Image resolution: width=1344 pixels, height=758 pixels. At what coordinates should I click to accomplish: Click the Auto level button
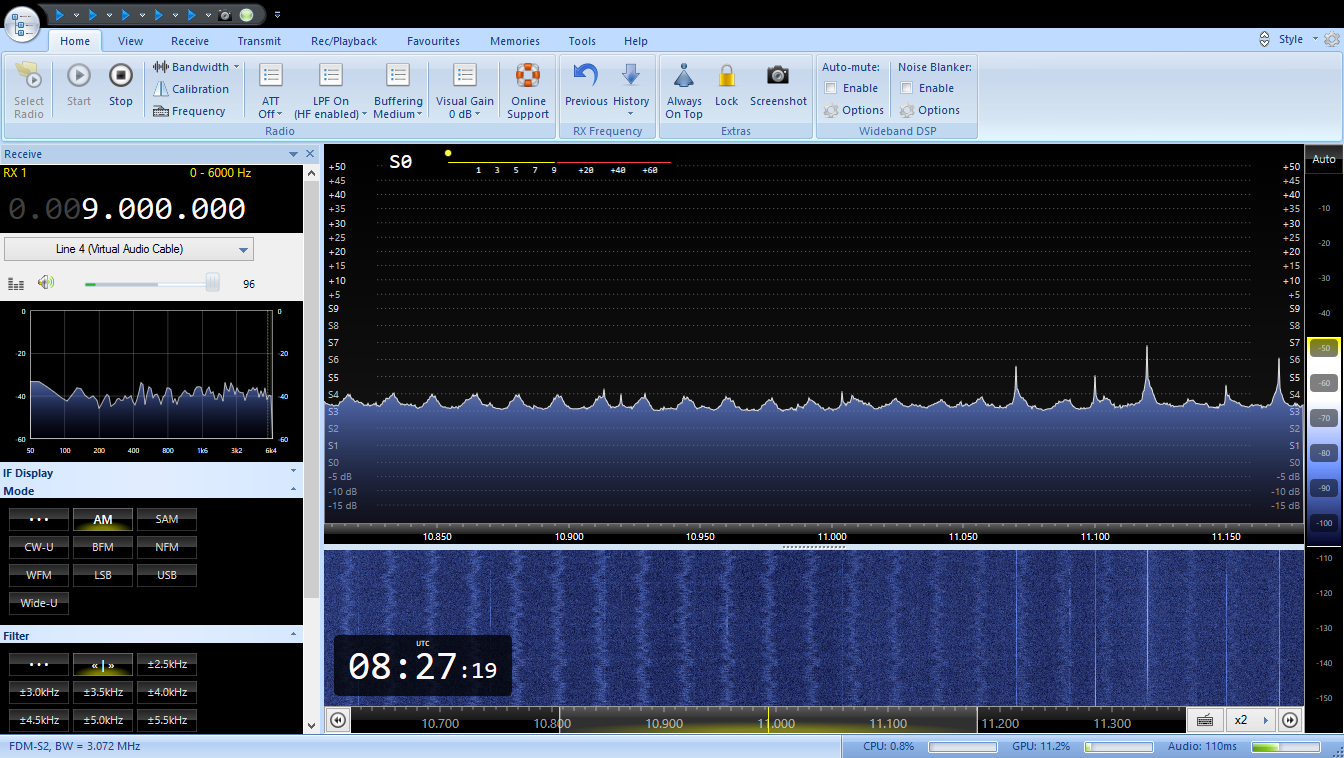click(1323, 159)
